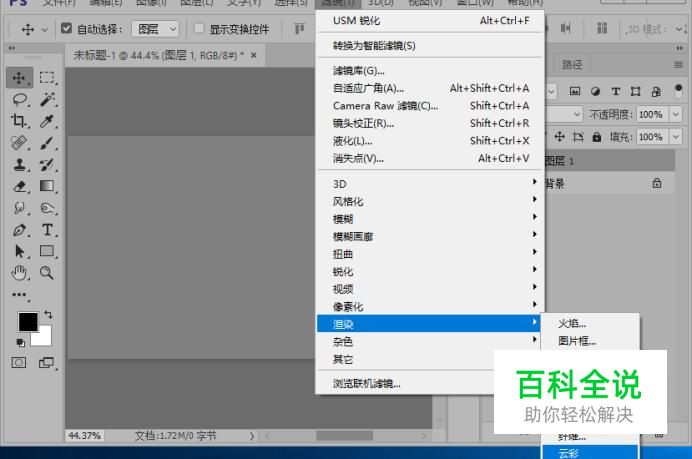Click the black foreground color swatch

[x=27, y=321]
